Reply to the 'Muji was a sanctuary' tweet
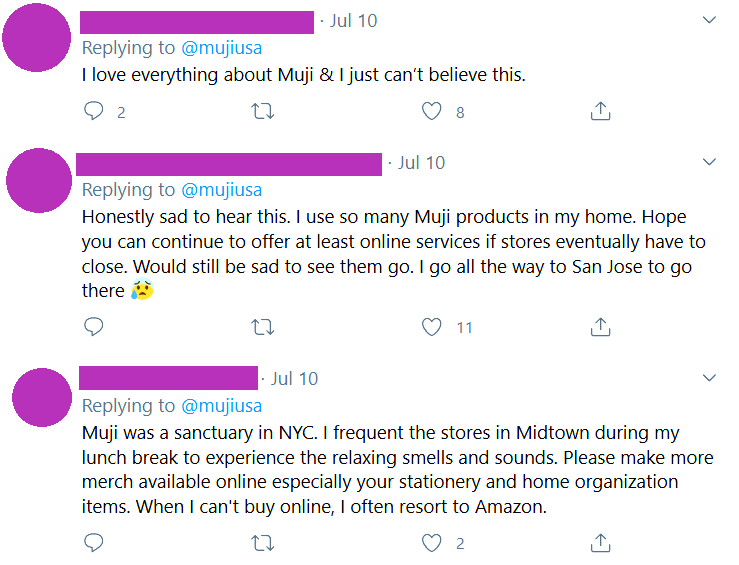The height and width of the screenshot is (565, 739). (94, 543)
